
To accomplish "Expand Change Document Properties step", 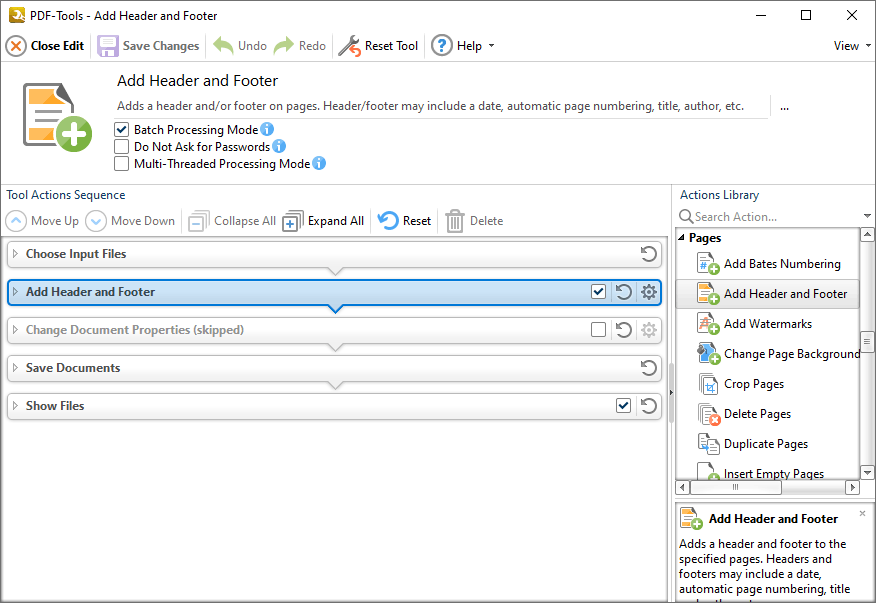I will click(x=16, y=330).
